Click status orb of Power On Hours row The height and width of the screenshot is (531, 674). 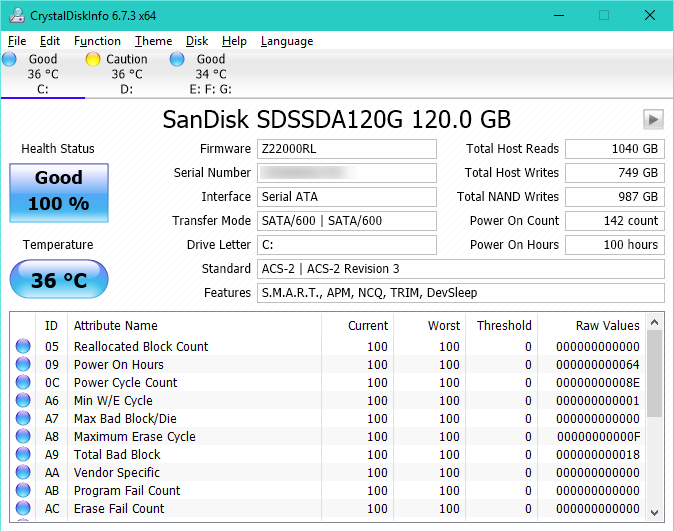(x=23, y=364)
